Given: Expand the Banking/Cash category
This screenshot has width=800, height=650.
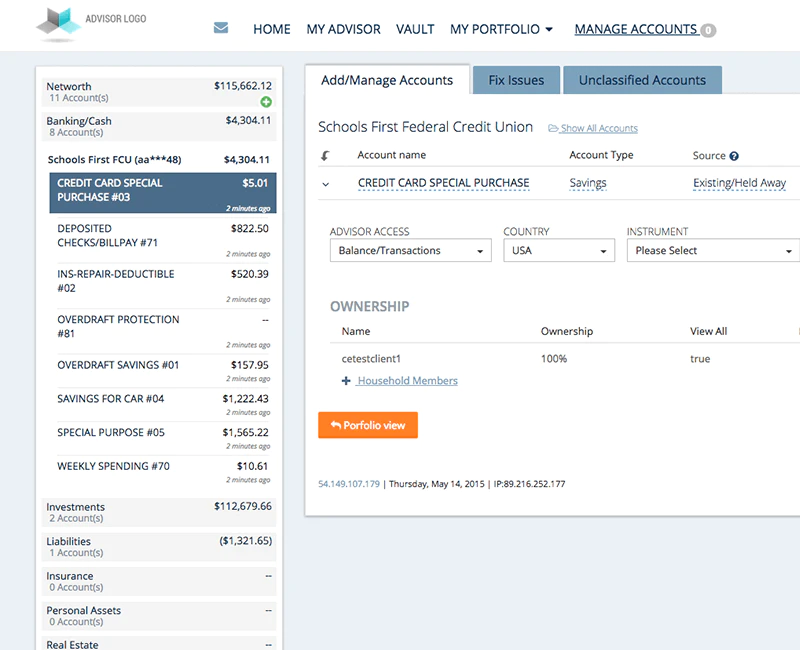Looking at the screenshot, I should 159,127.
